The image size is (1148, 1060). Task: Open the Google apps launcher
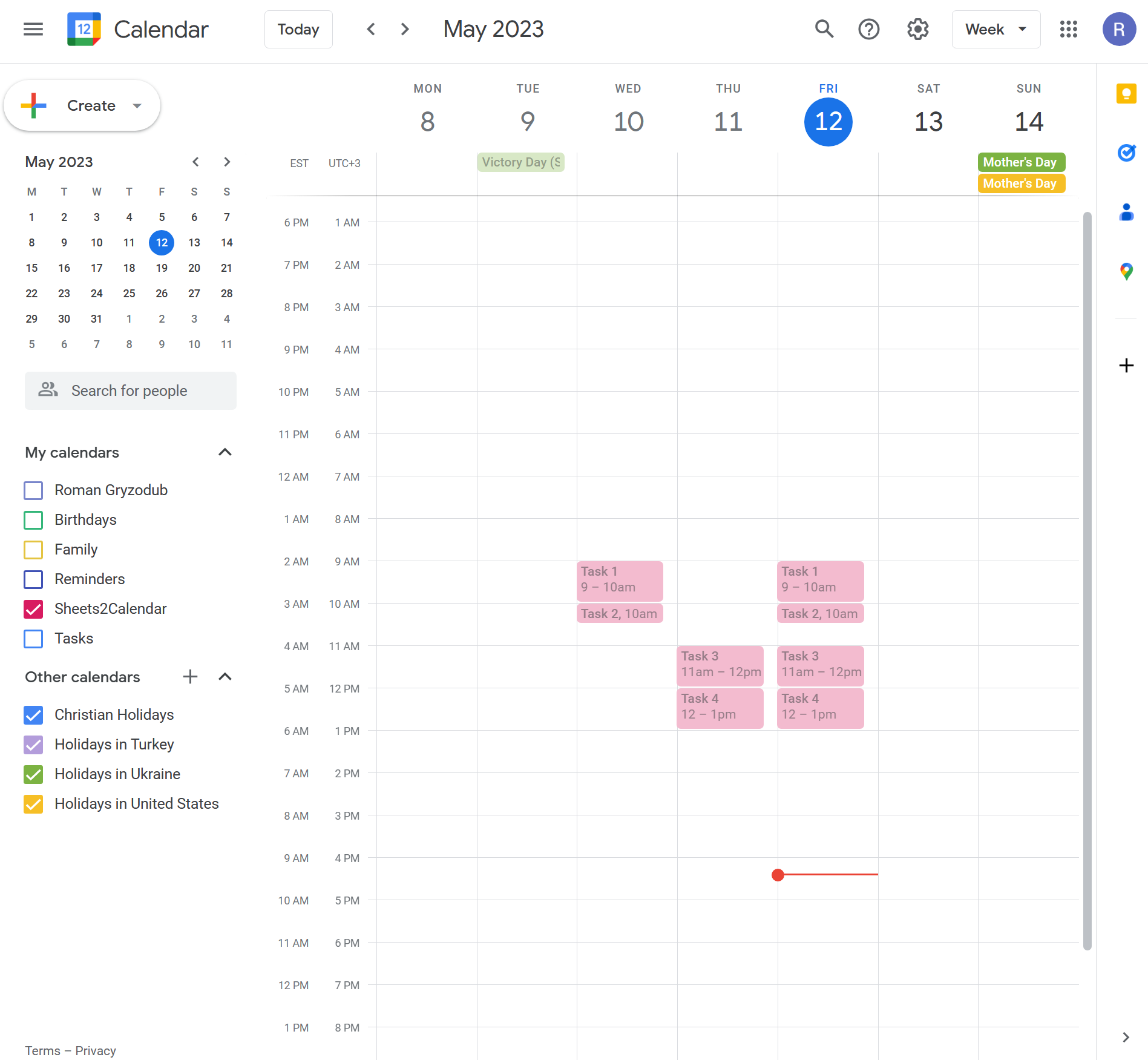point(1069,29)
